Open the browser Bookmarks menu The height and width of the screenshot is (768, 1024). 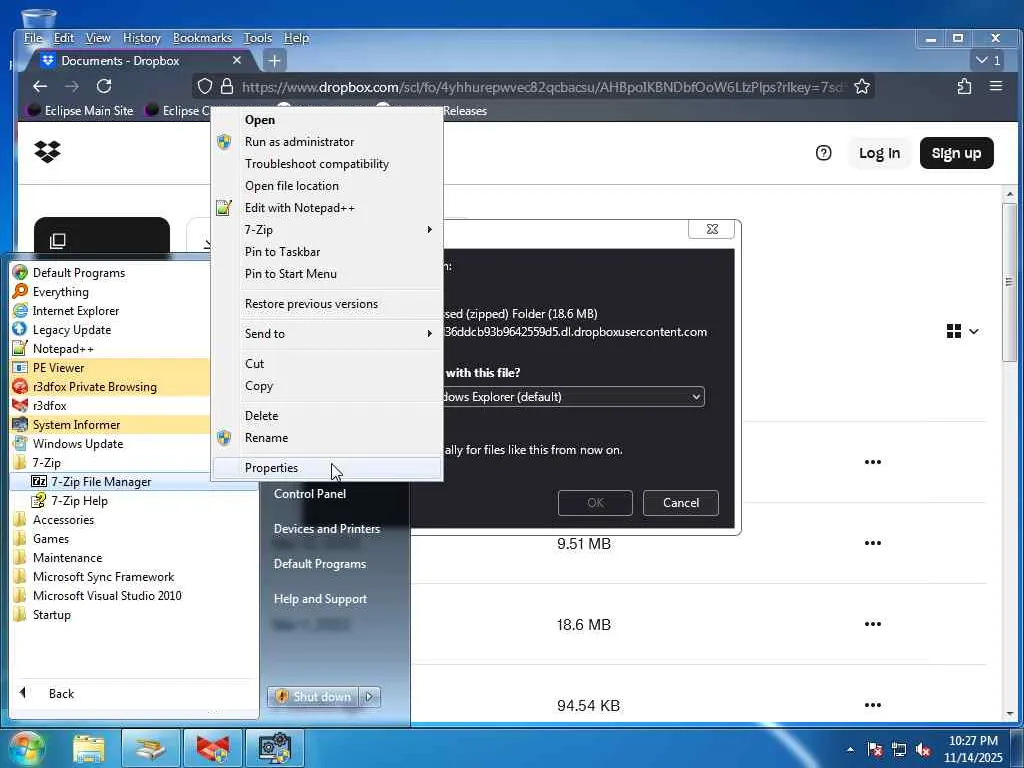(x=202, y=38)
